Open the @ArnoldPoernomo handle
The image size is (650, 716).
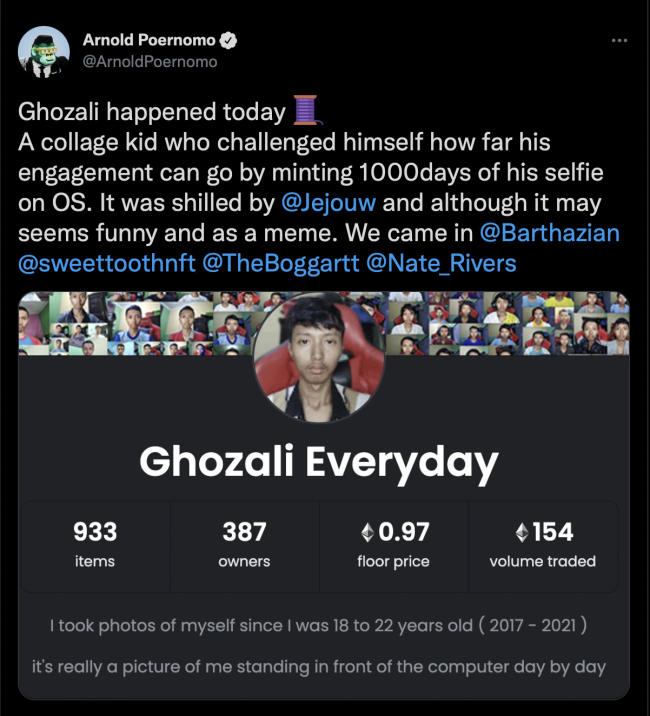pyautogui.click(x=149, y=62)
